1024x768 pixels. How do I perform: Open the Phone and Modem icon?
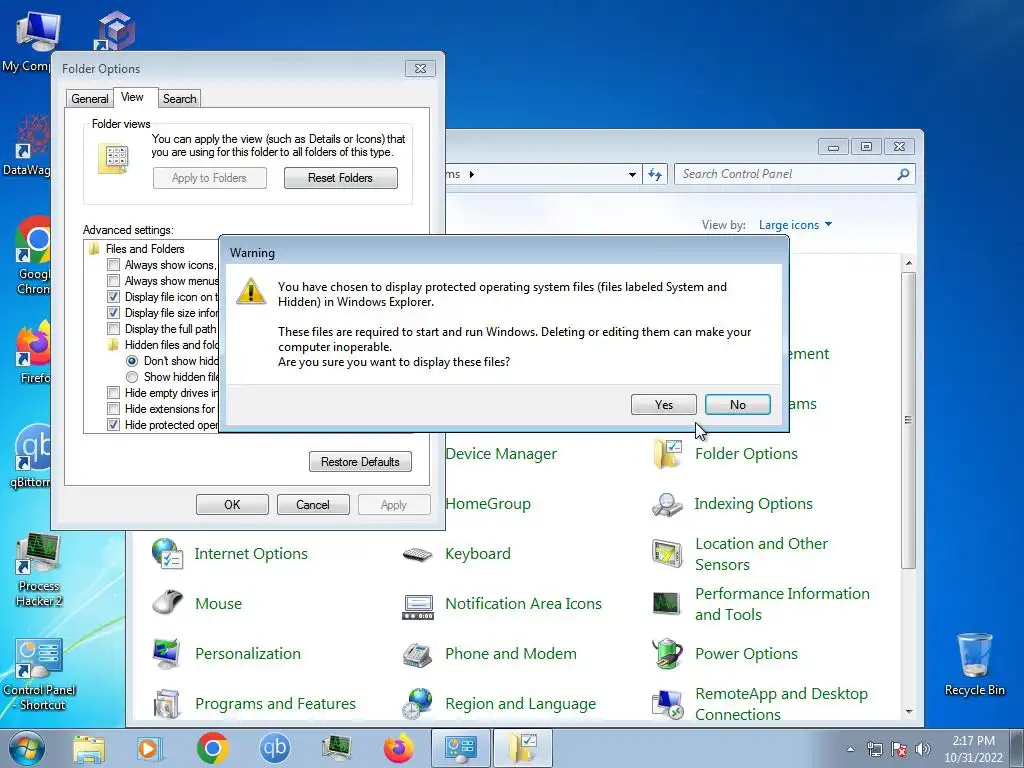417,654
